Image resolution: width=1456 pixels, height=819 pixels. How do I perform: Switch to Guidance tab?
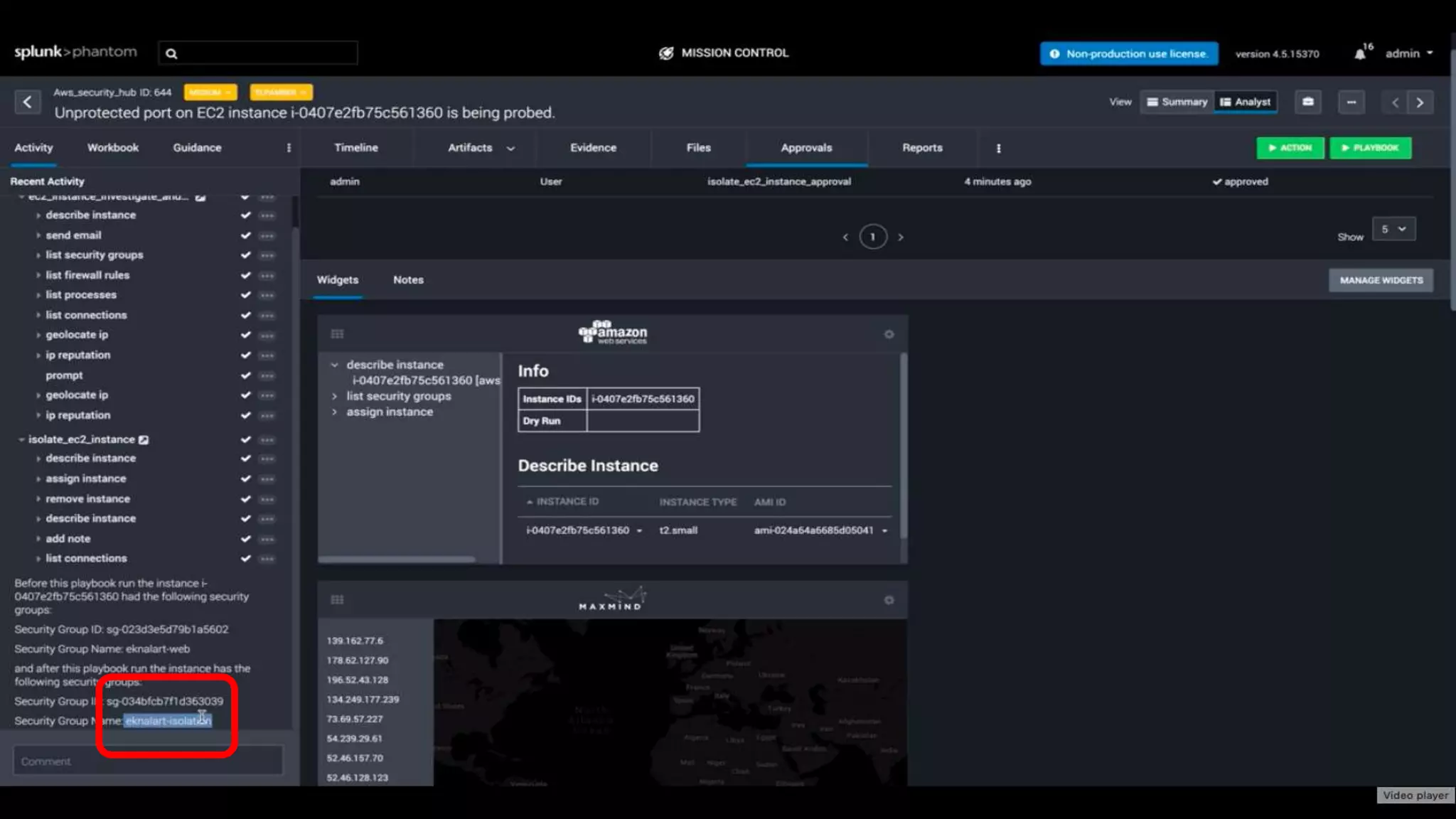pos(197,148)
